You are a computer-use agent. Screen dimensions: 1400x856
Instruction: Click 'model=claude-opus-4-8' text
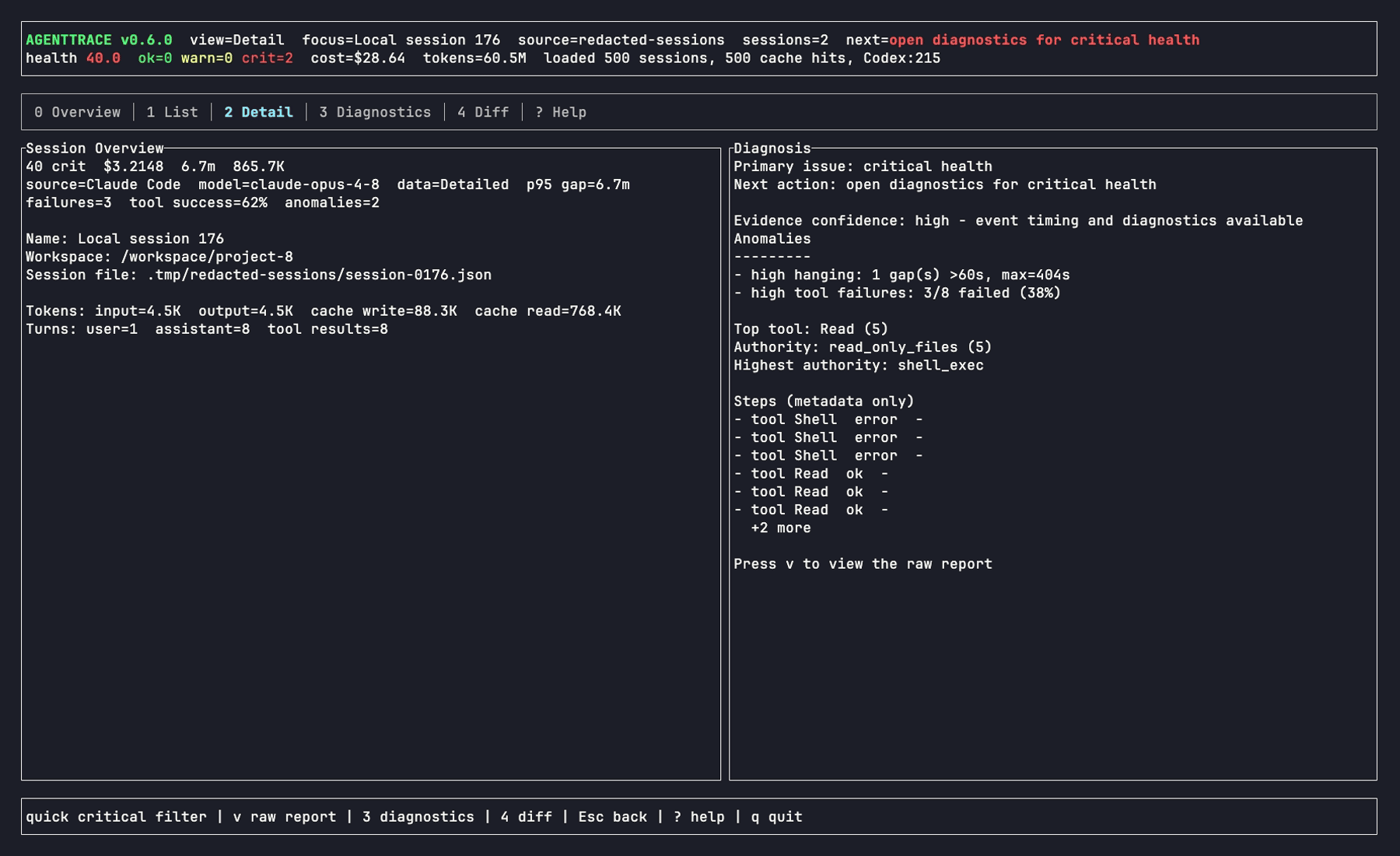pyautogui.click(x=289, y=184)
